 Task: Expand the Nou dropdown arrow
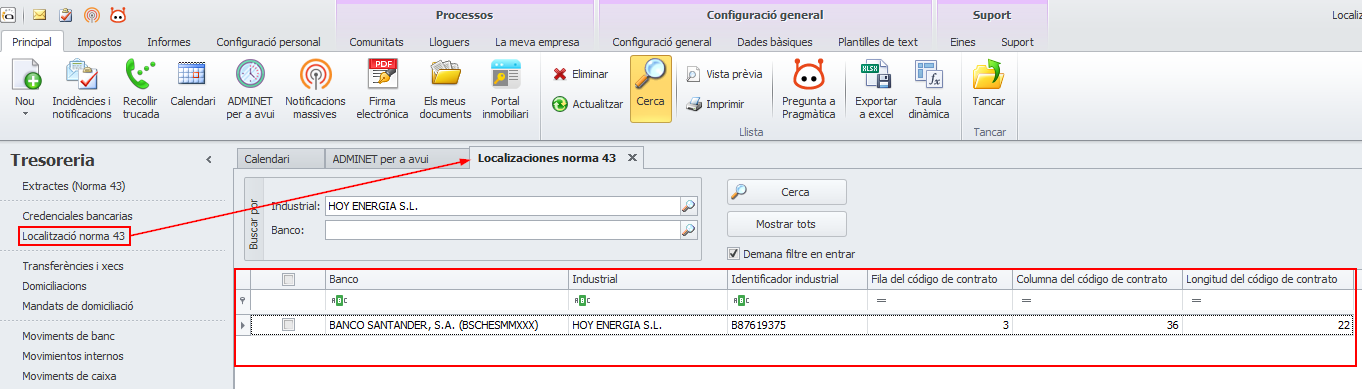coord(25,114)
